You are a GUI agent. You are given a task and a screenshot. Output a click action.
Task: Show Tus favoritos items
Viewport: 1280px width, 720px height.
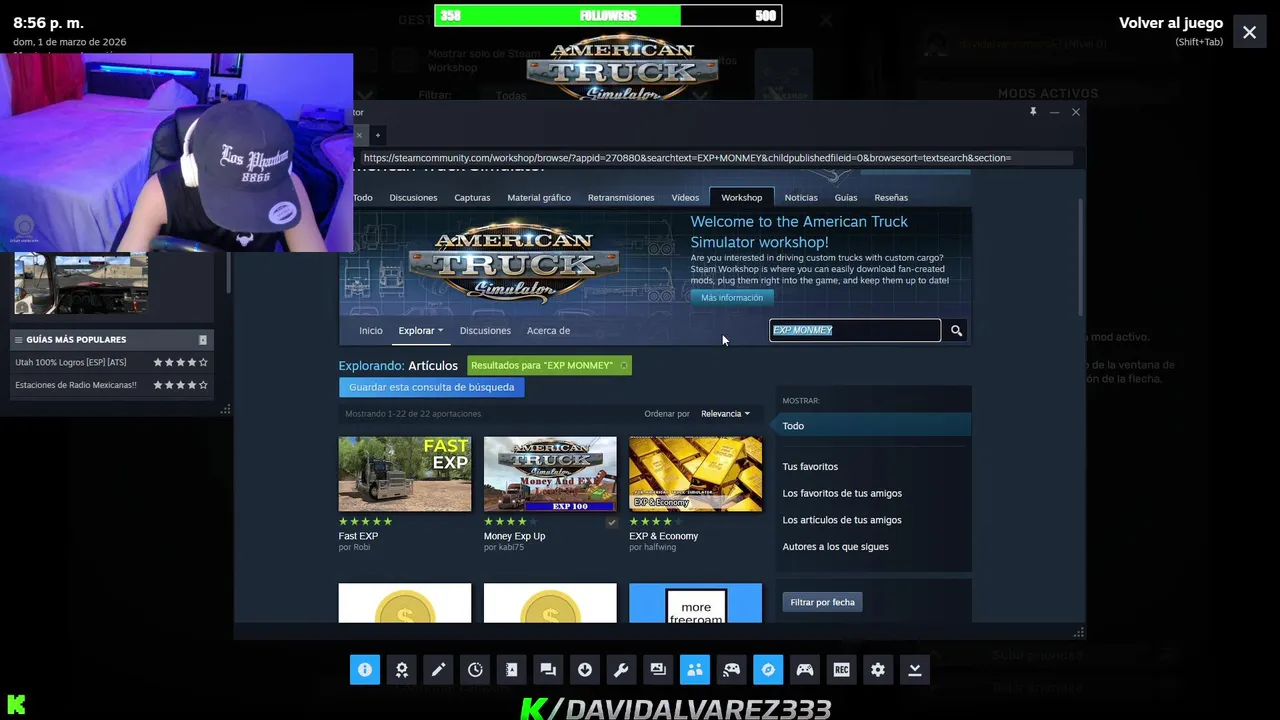click(810, 467)
